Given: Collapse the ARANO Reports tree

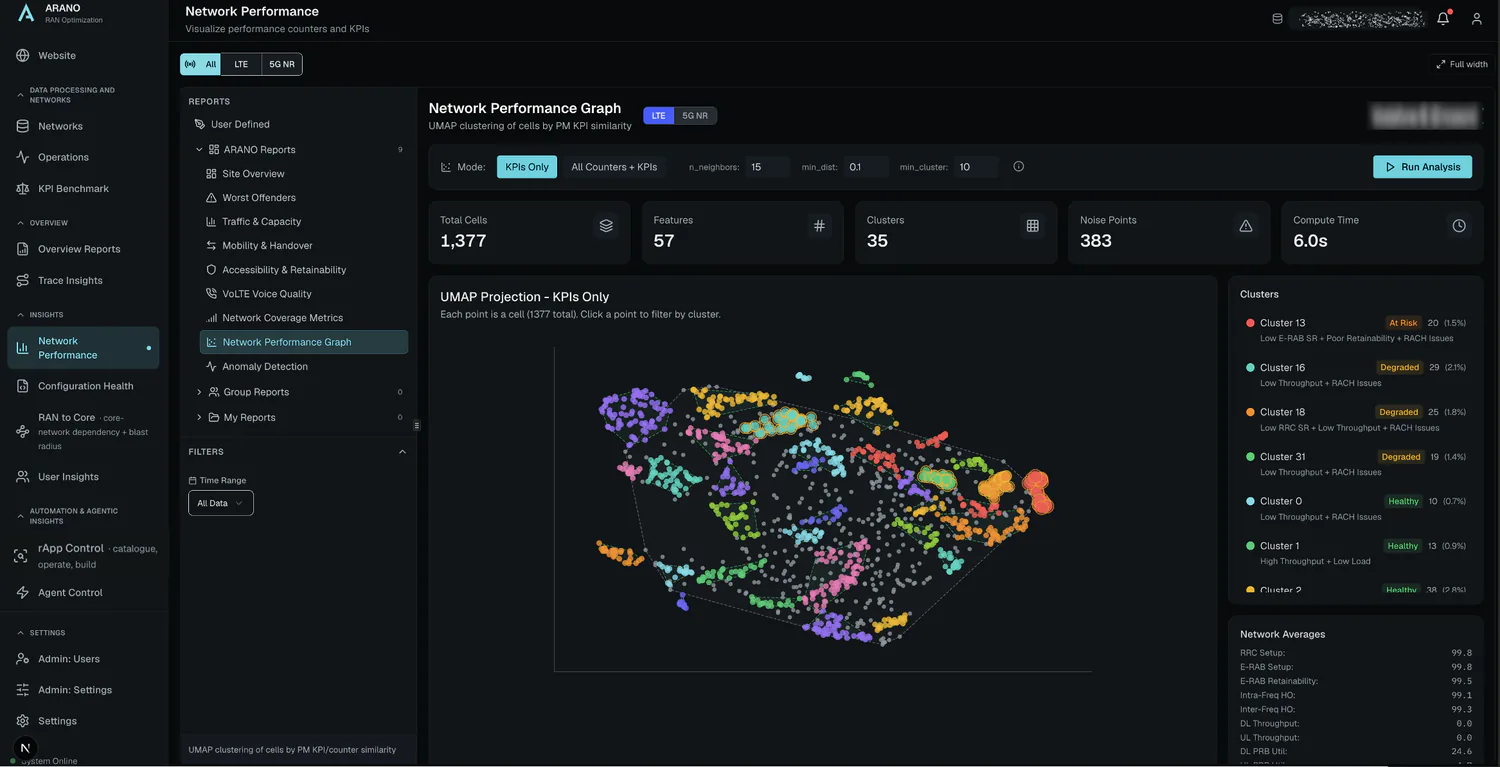Looking at the screenshot, I should coord(199,150).
